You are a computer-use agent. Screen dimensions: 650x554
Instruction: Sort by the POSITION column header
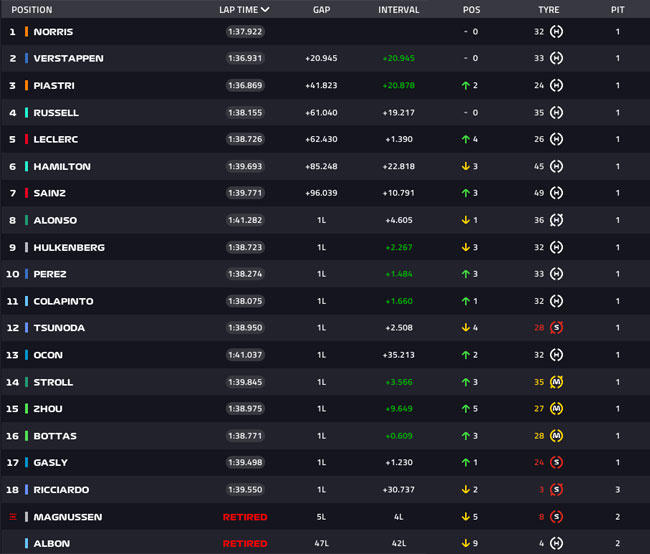click(x=32, y=10)
